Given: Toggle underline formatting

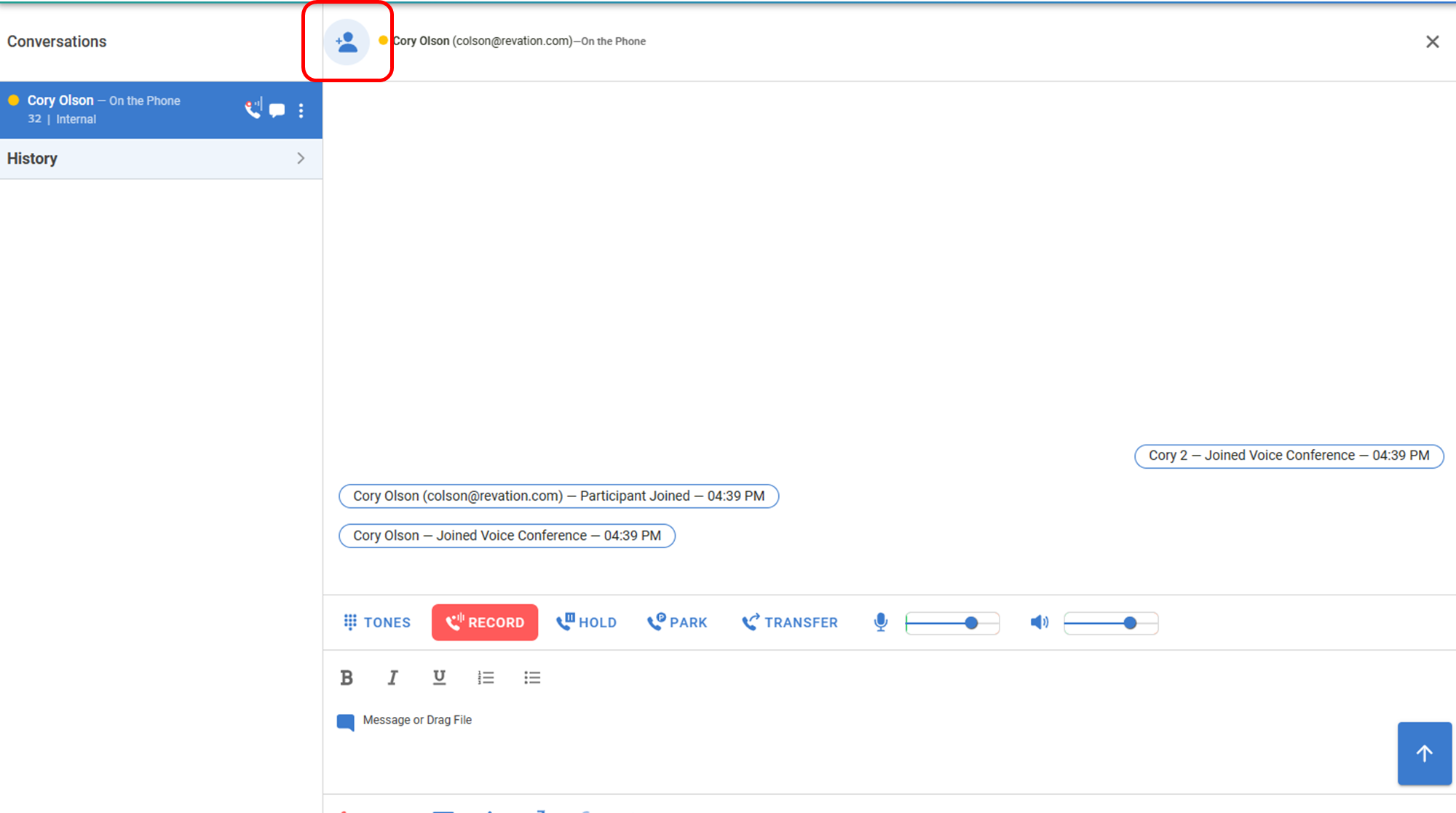Looking at the screenshot, I should [x=439, y=678].
